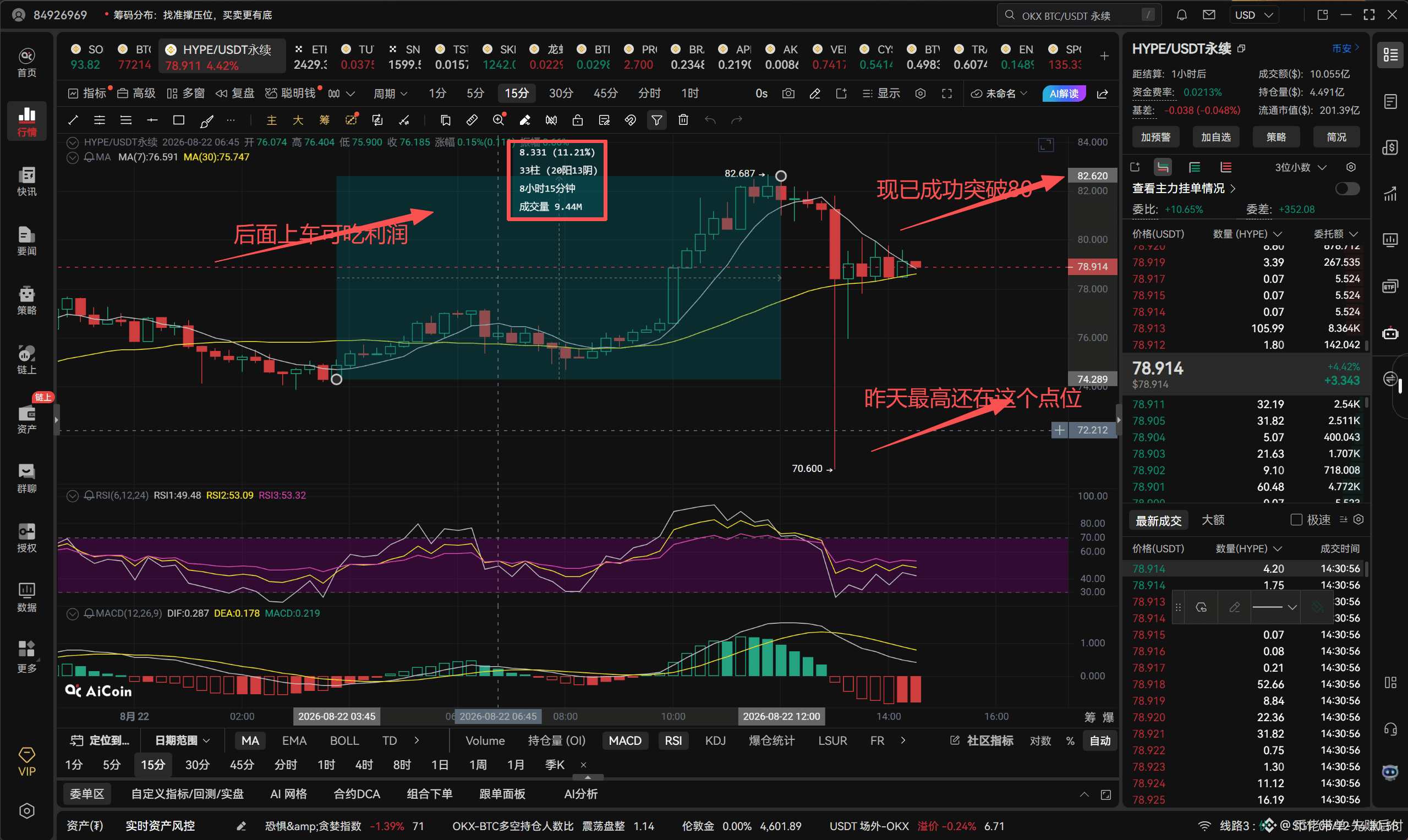This screenshot has height=840, width=1408.
Task: Open the USD currency dropdown
Action: pyautogui.click(x=1254, y=15)
